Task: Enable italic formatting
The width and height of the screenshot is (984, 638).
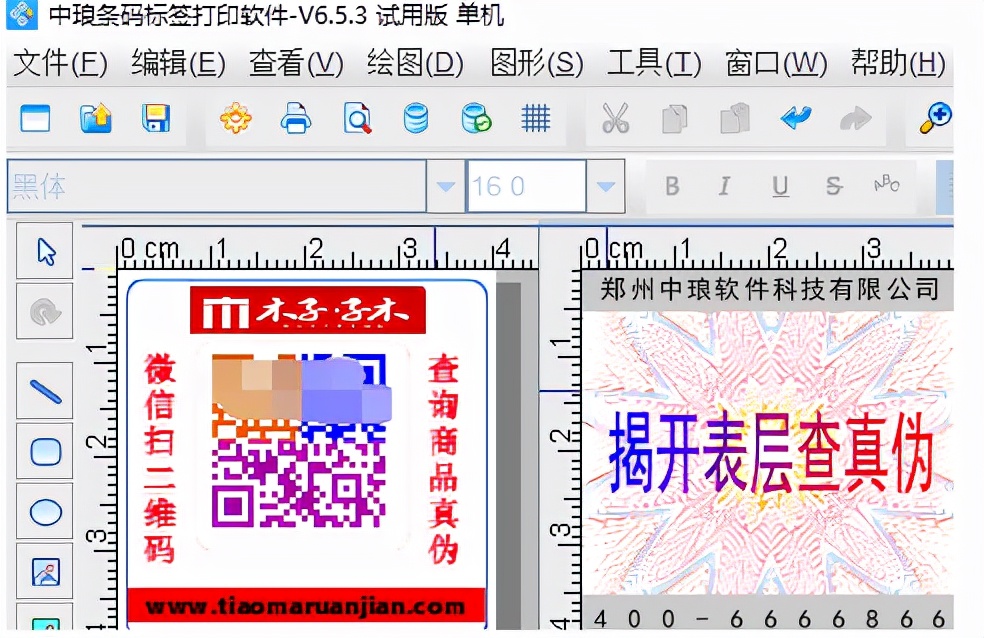Action: 725,185
